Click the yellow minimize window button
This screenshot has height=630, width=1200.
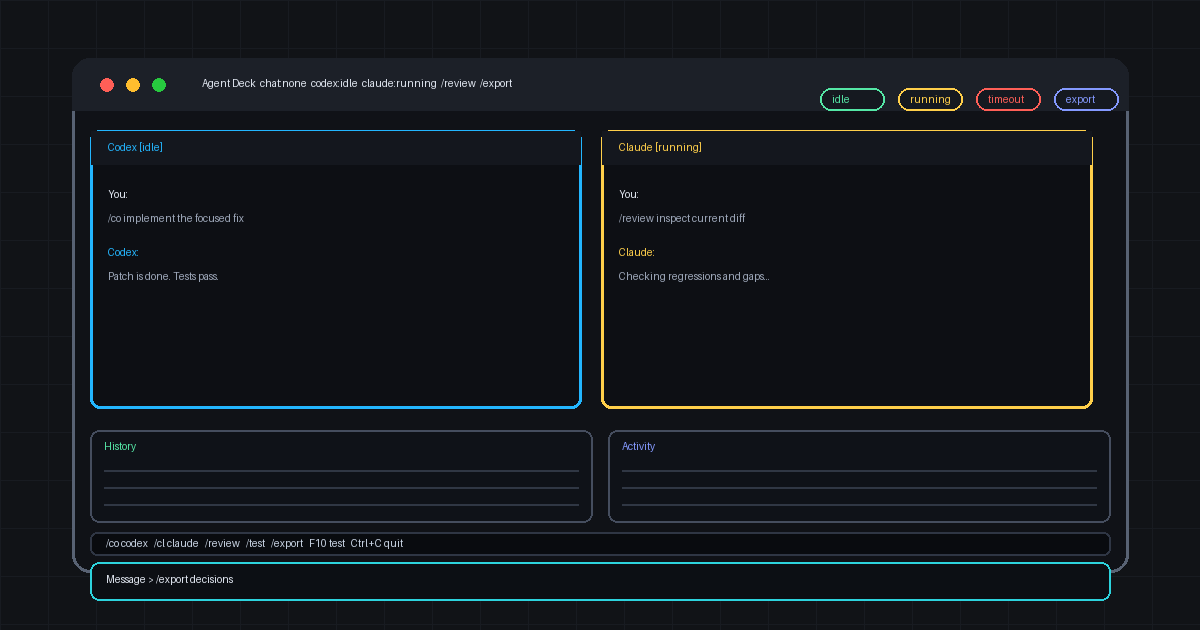(x=133, y=85)
